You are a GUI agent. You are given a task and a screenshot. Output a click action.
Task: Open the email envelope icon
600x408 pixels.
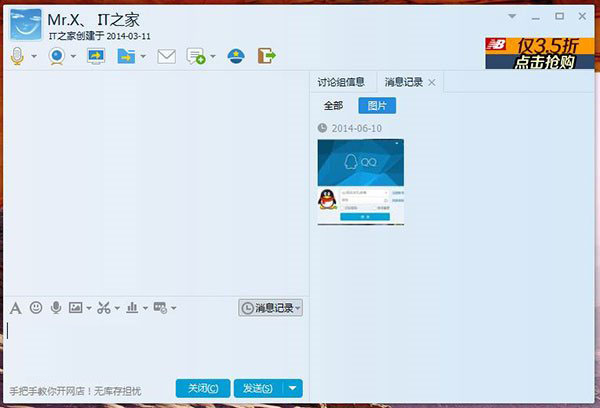pos(166,57)
